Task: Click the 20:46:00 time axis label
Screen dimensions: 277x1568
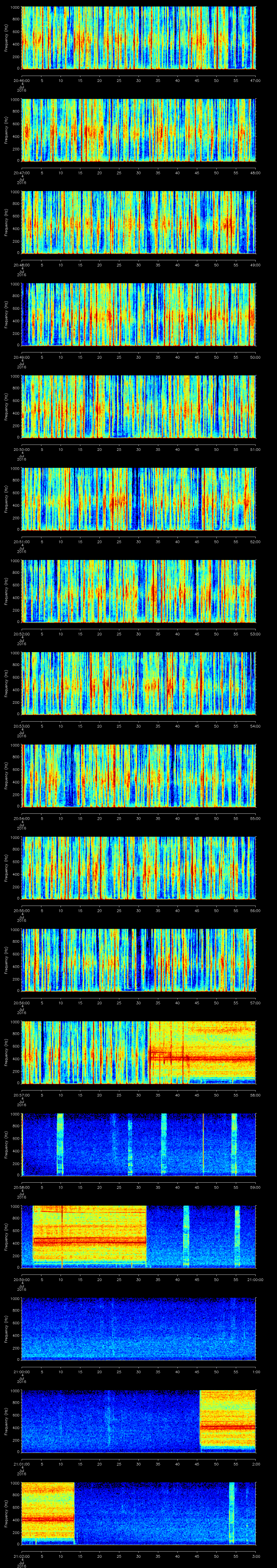Action: point(21,80)
